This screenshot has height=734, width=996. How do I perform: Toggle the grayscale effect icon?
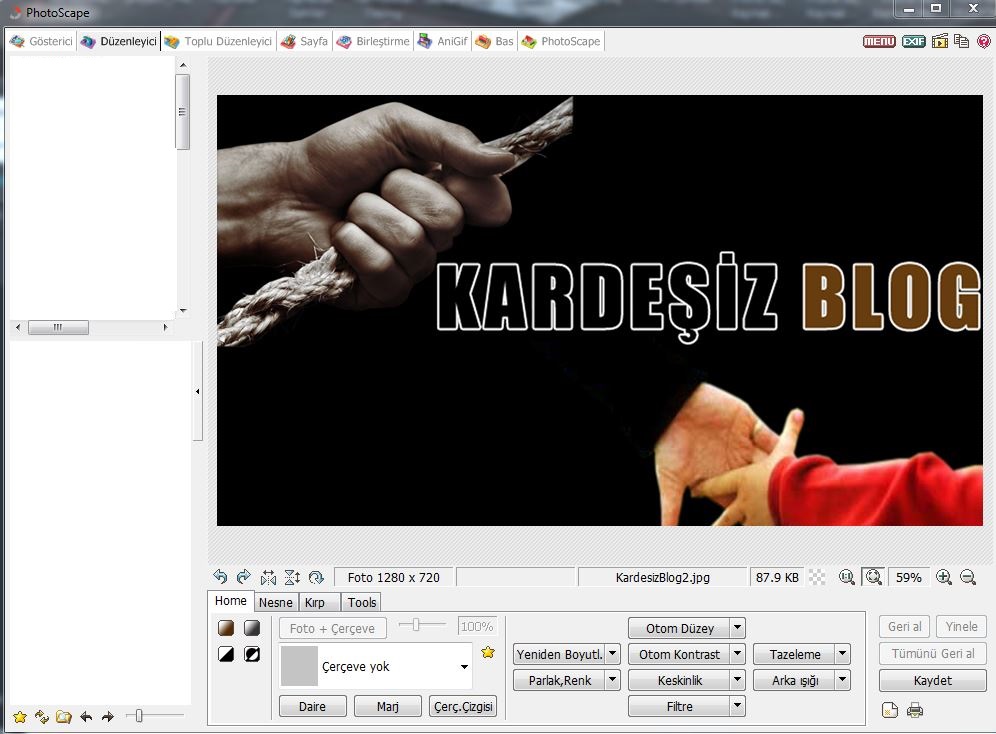click(x=252, y=628)
